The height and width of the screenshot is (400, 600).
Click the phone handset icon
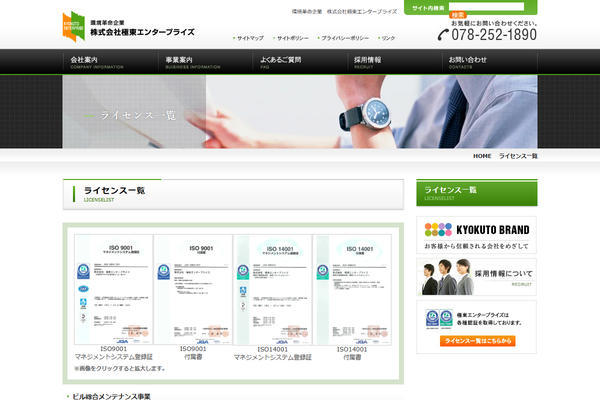443,35
